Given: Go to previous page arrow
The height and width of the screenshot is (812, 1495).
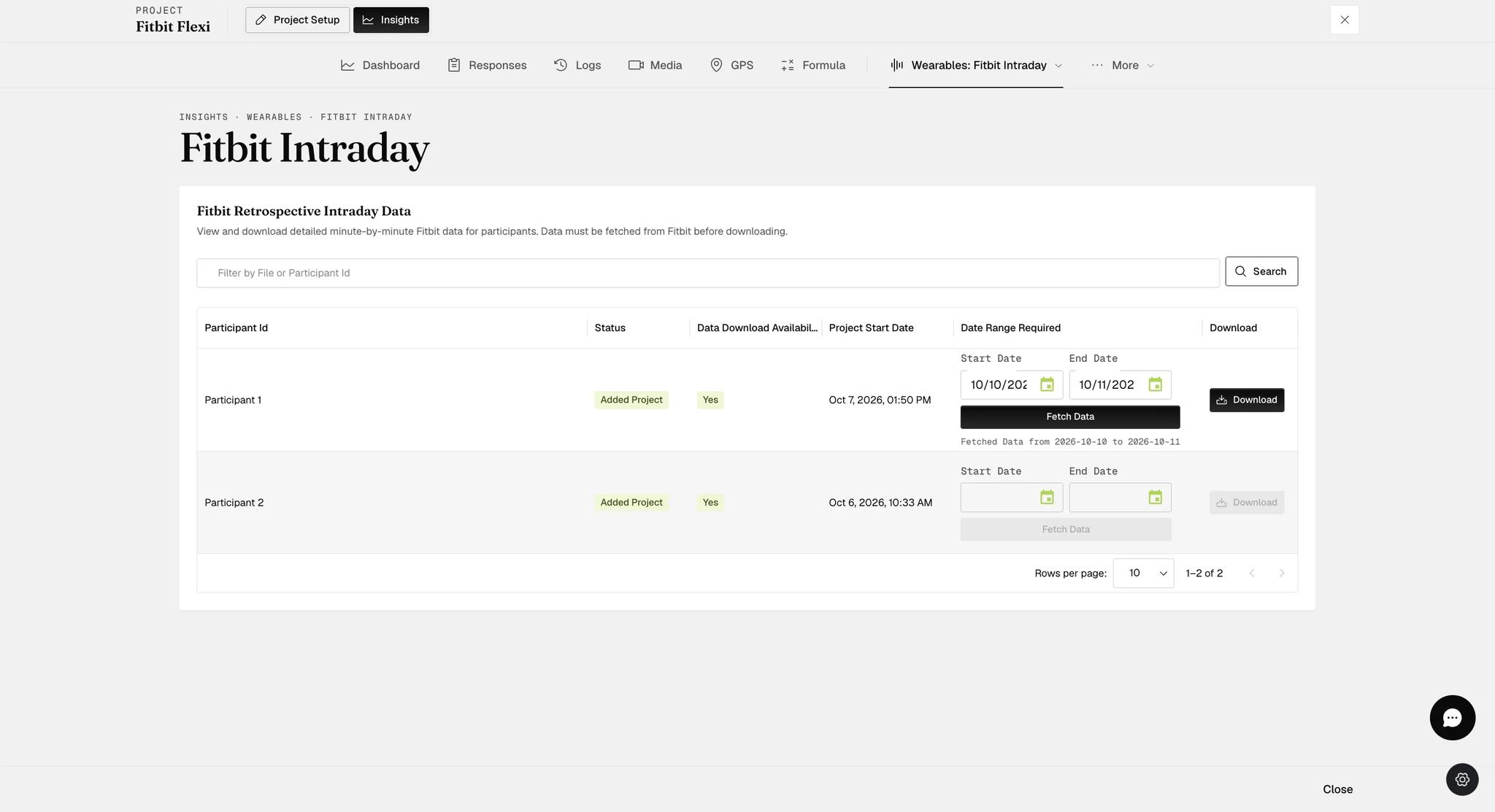Looking at the screenshot, I should pos(1252,573).
